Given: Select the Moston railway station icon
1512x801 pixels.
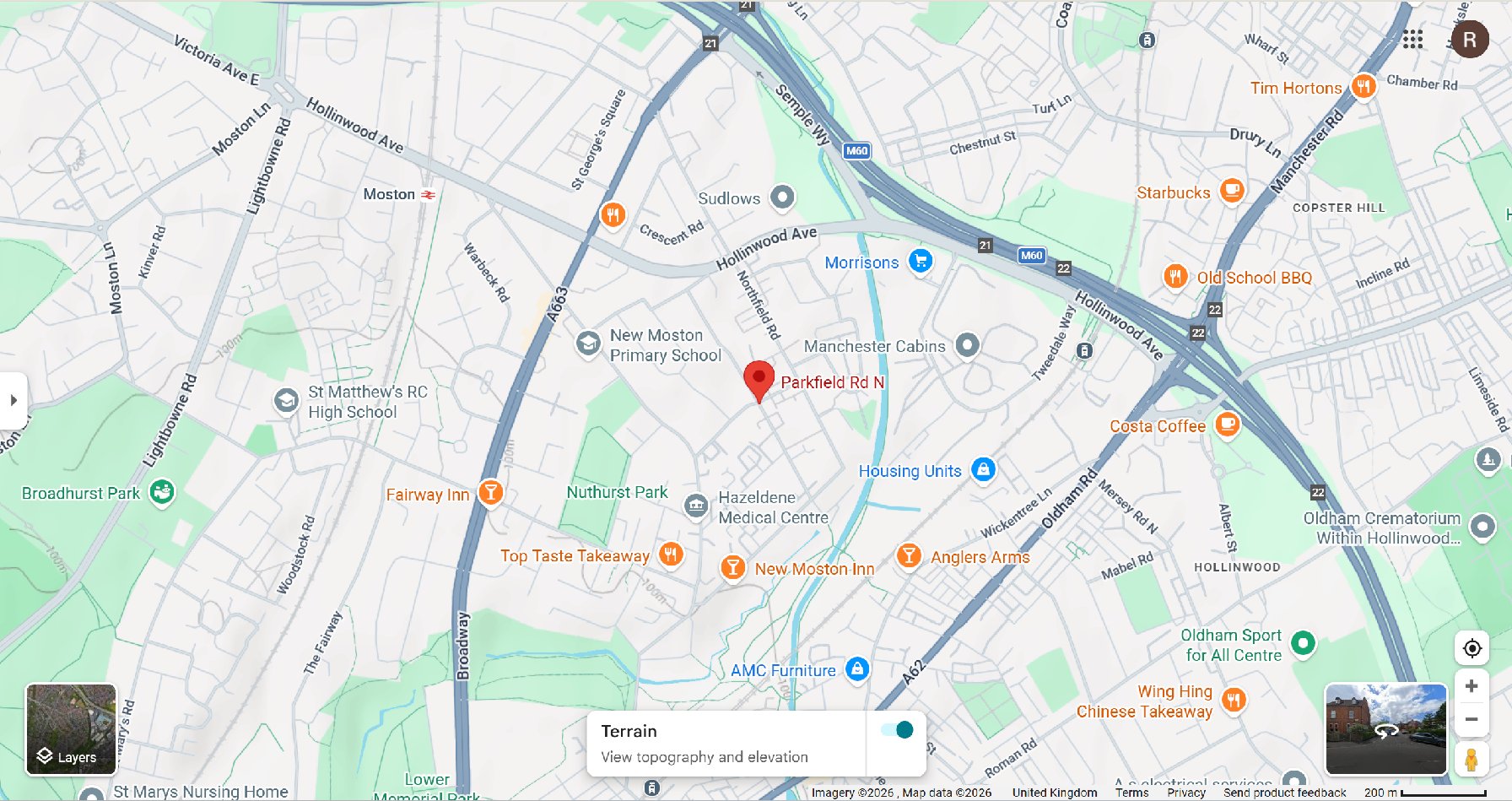Looking at the screenshot, I should point(429,194).
